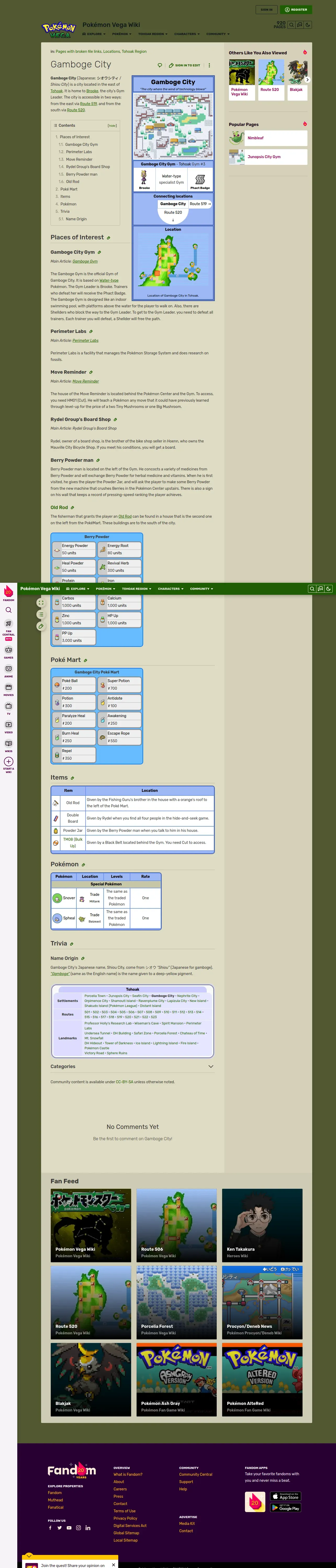The width and height of the screenshot is (336, 1568).
Task: Click Start a Wiki plus icon
Action: [x=9, y=762]
